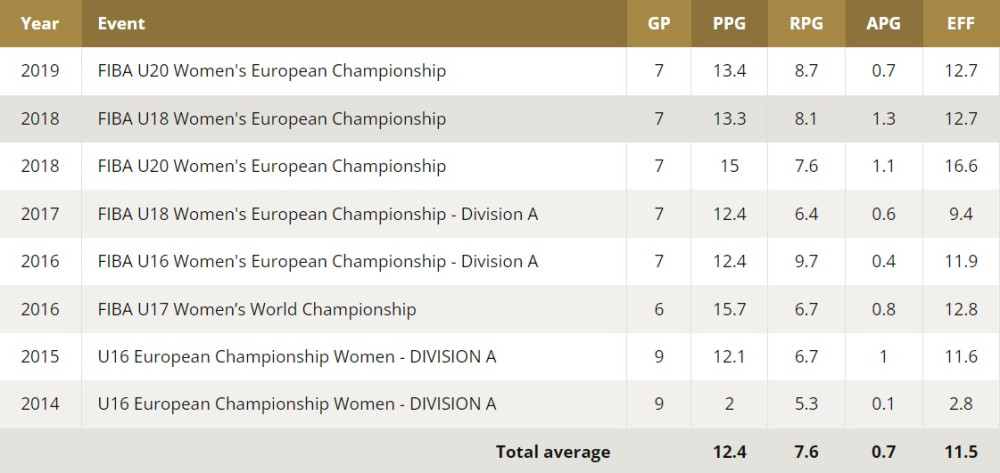The image size is (1000, 473).
Task: Select the 2019 year cell
Action: (x=40, y=71)
